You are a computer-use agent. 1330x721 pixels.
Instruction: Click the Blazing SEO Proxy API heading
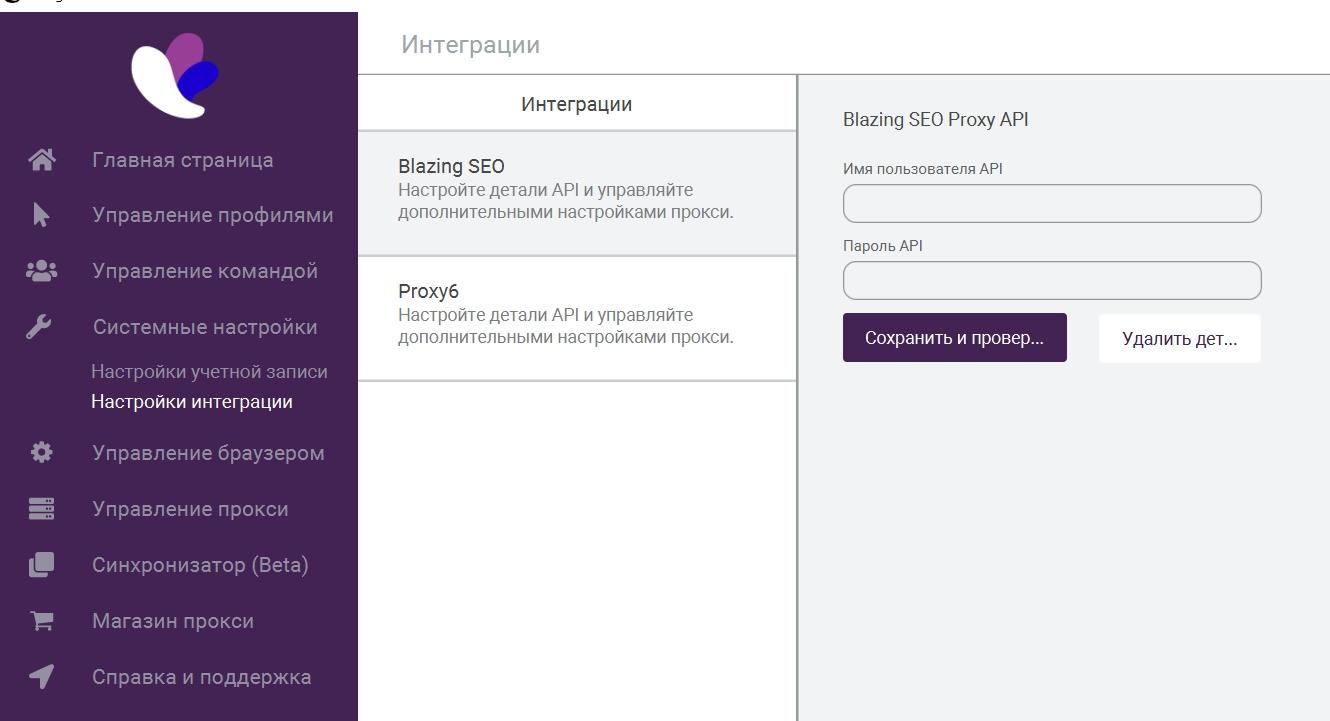click(936, 119)
